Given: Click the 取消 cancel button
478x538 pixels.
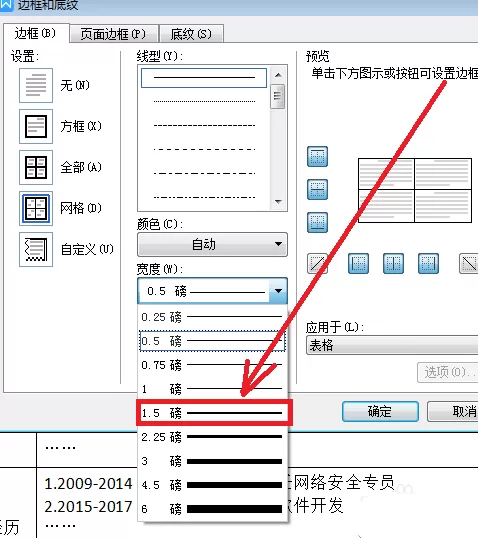Looking at the screenshot, I should click(453, 411).
